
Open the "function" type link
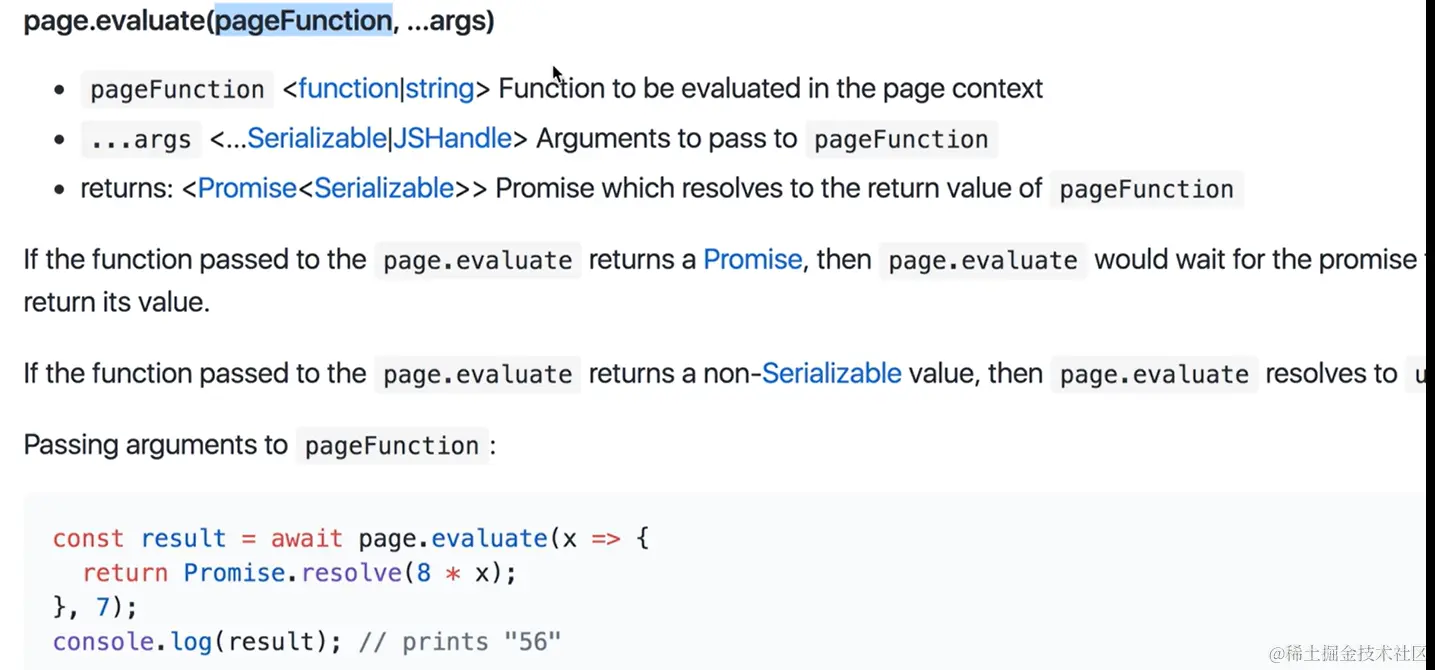(348, 89)
